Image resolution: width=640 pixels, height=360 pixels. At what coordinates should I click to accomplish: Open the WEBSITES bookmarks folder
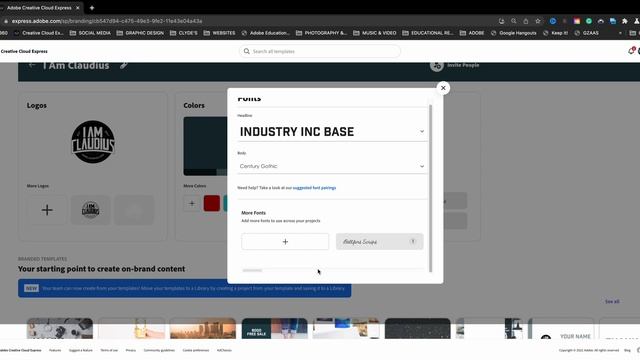tap(219, 33)
